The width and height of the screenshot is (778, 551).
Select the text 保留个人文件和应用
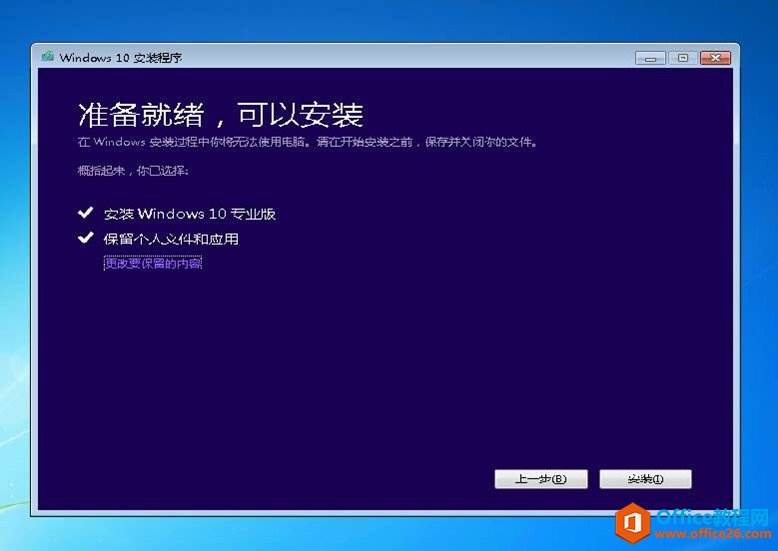(171, 239)
